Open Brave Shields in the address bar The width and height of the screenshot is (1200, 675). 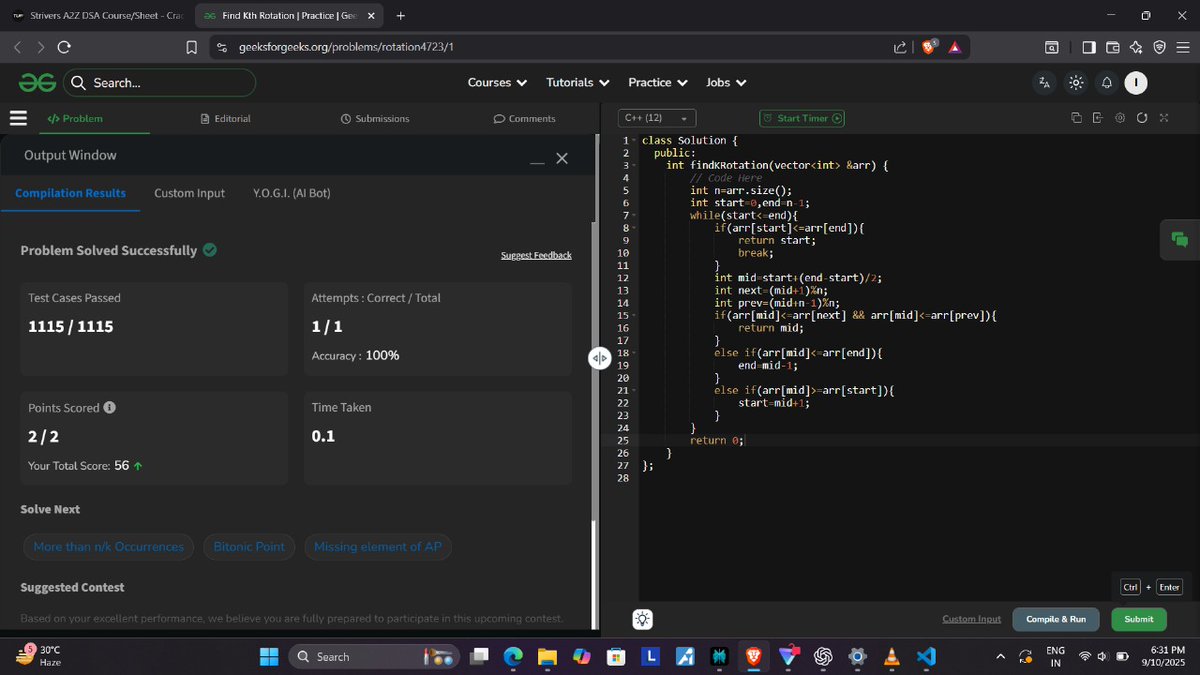click(x=929, y=46)
